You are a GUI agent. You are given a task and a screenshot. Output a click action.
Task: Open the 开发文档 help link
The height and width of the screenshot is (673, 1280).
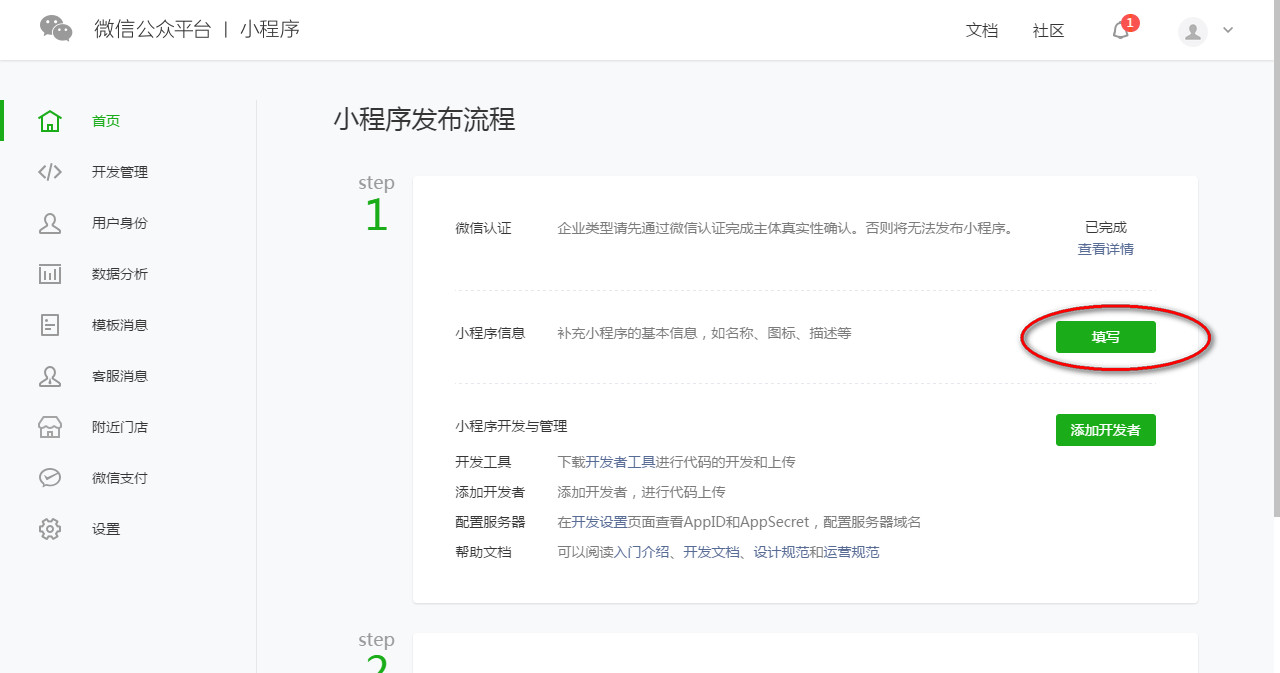point(708,551)
